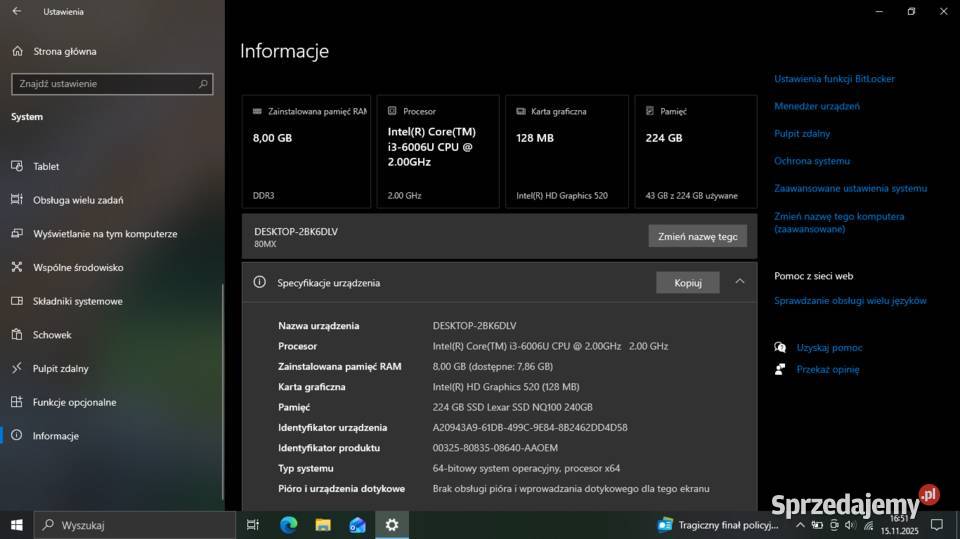Screen dimensions: 960x539
Task: Launch Microsoft Edge from taskbar
Action: (x=288, y=525)
